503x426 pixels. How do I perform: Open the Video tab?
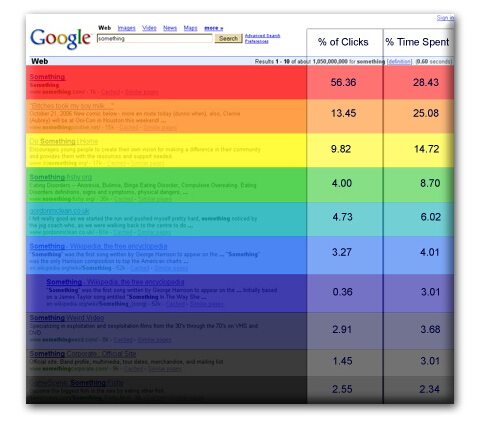149,28
